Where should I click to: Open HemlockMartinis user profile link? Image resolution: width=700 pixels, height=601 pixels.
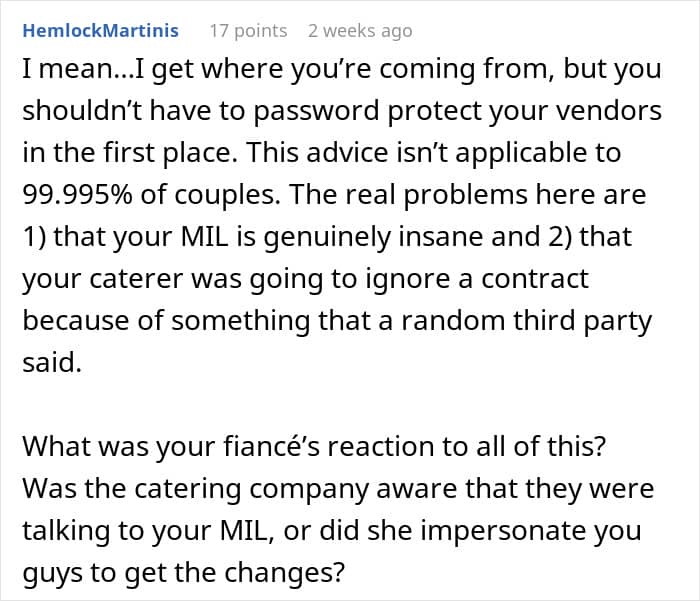100,31
